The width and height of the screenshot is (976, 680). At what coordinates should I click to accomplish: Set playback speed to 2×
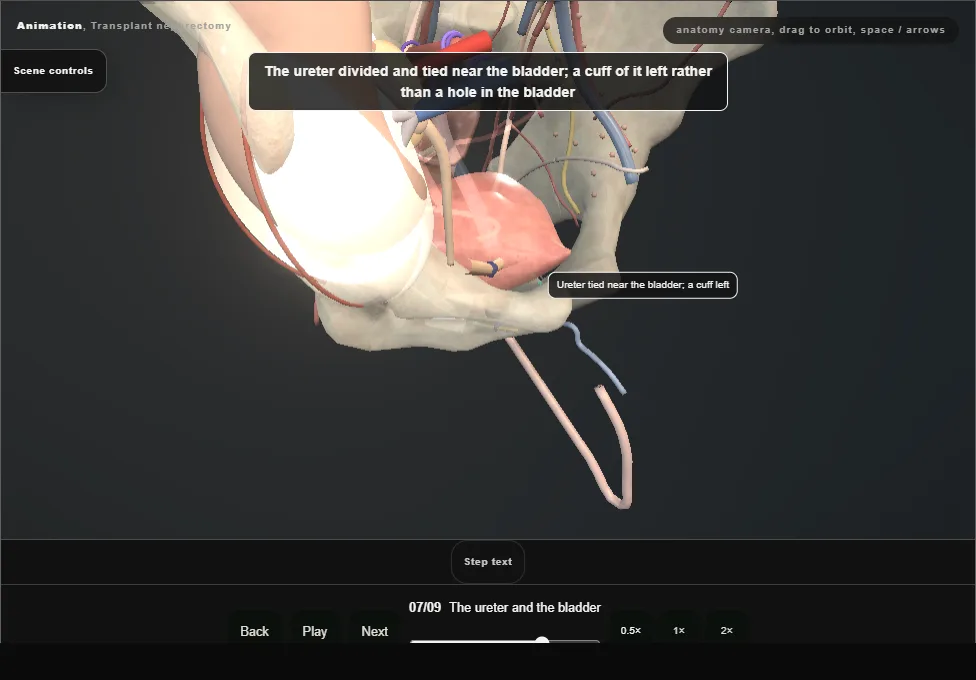pyautogui.click(x=726, y=630)
